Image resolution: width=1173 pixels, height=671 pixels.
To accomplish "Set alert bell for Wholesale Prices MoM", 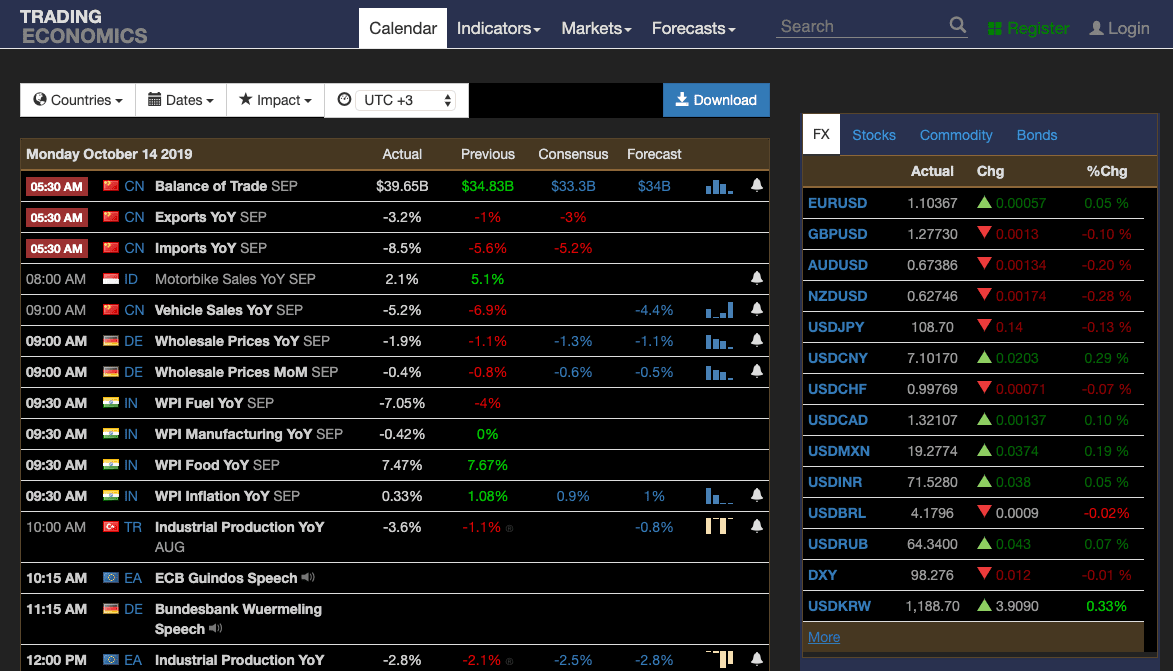I will click(757, 371).
